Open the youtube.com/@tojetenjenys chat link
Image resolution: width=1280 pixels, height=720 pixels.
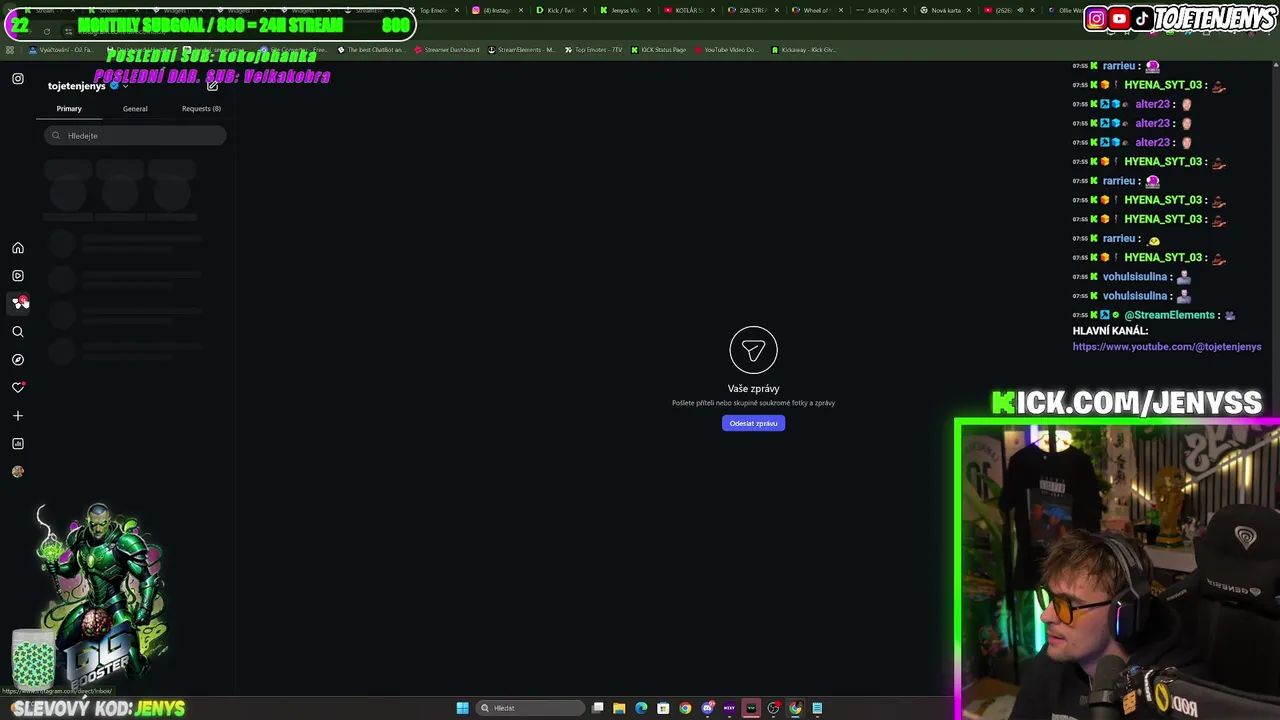click(x=1167, y=347)
